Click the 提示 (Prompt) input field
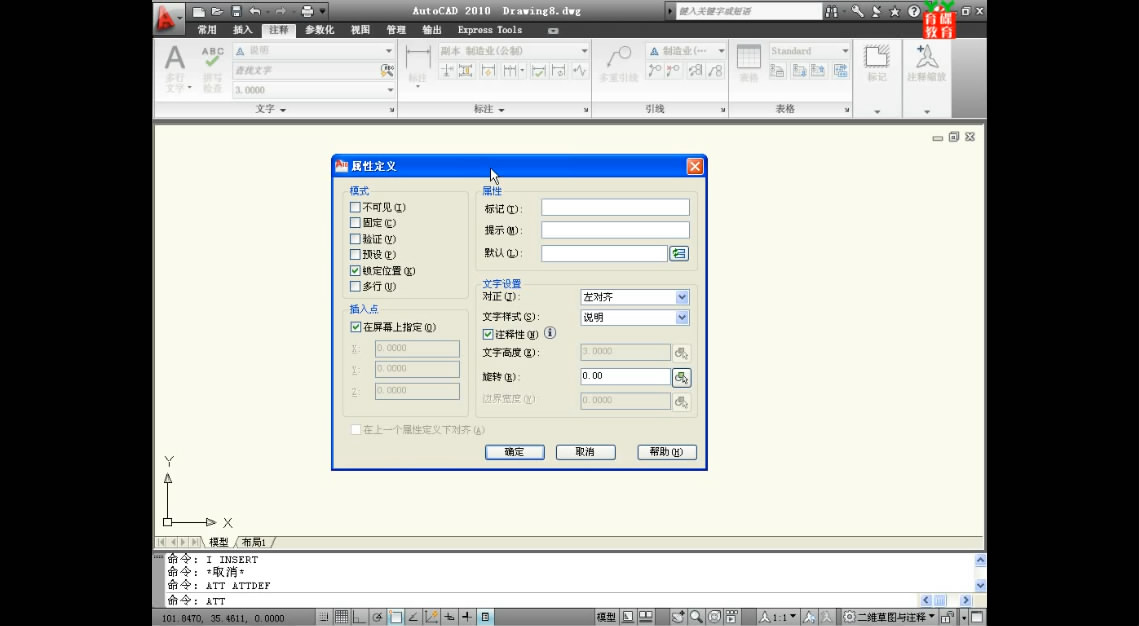This screenshot has width=1139, height=626. tap(615, 229)
